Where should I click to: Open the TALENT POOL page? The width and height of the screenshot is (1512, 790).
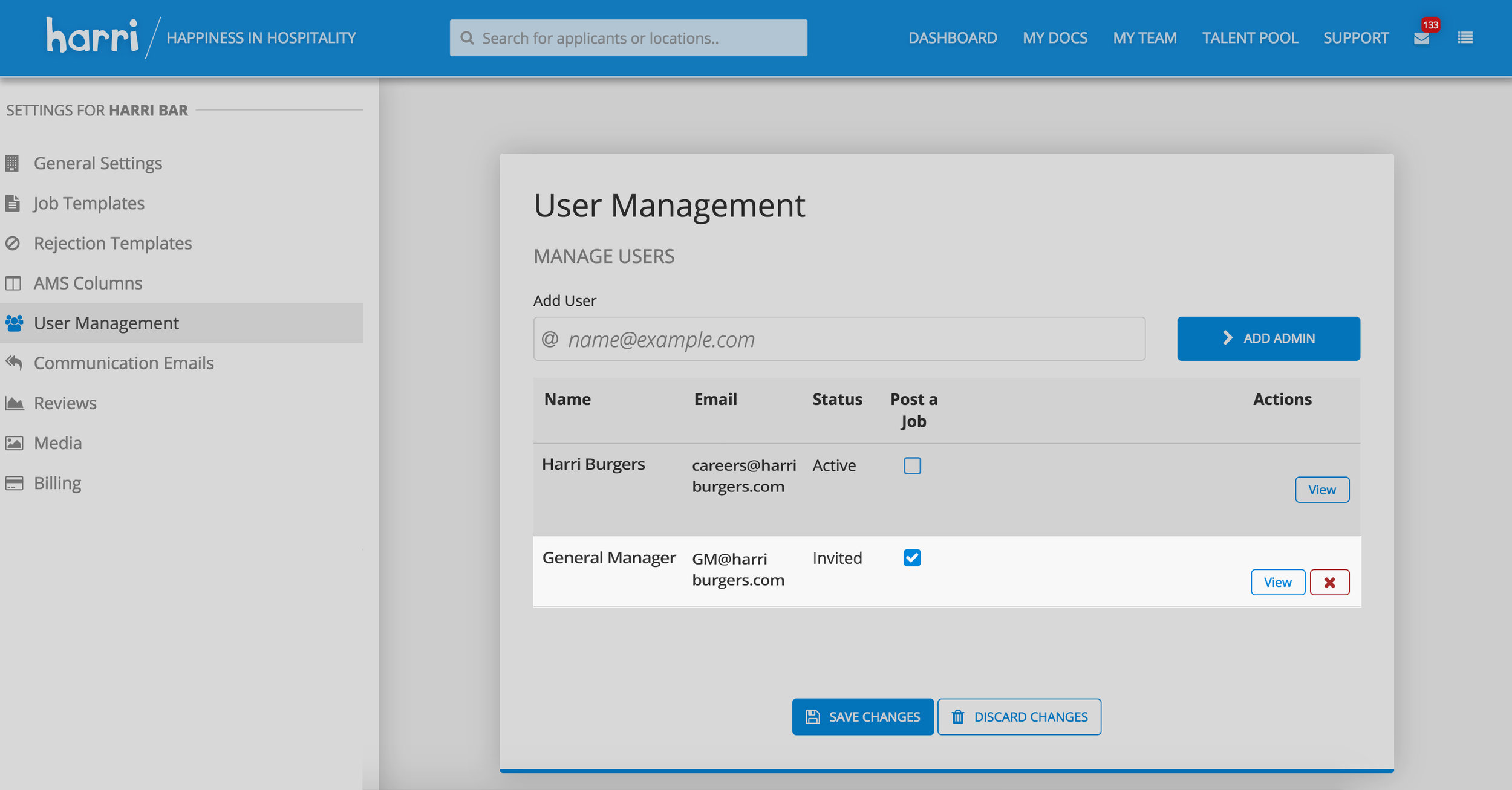point(1250,38)
